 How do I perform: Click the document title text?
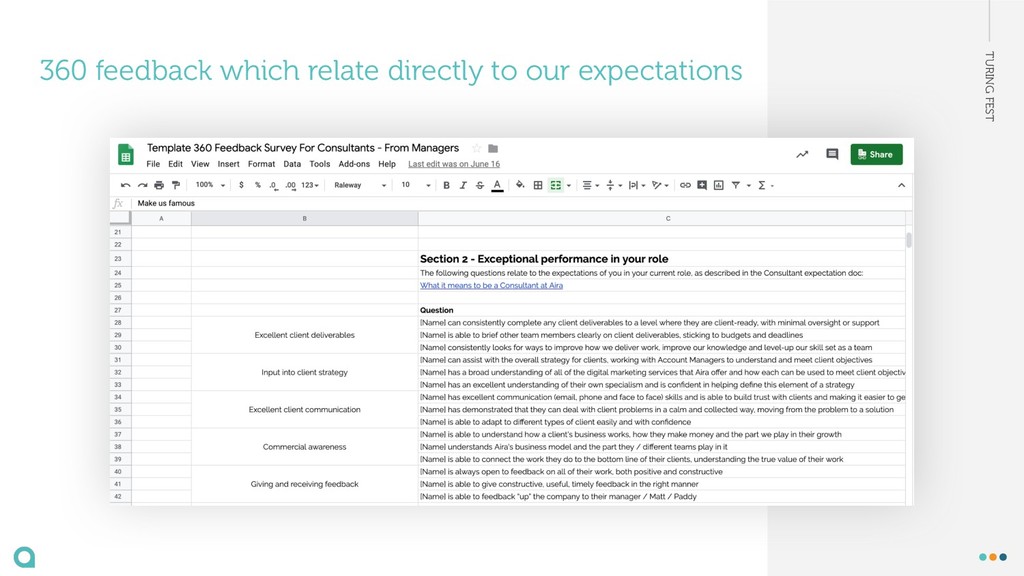pyautogui.click(x=303, y=148)
